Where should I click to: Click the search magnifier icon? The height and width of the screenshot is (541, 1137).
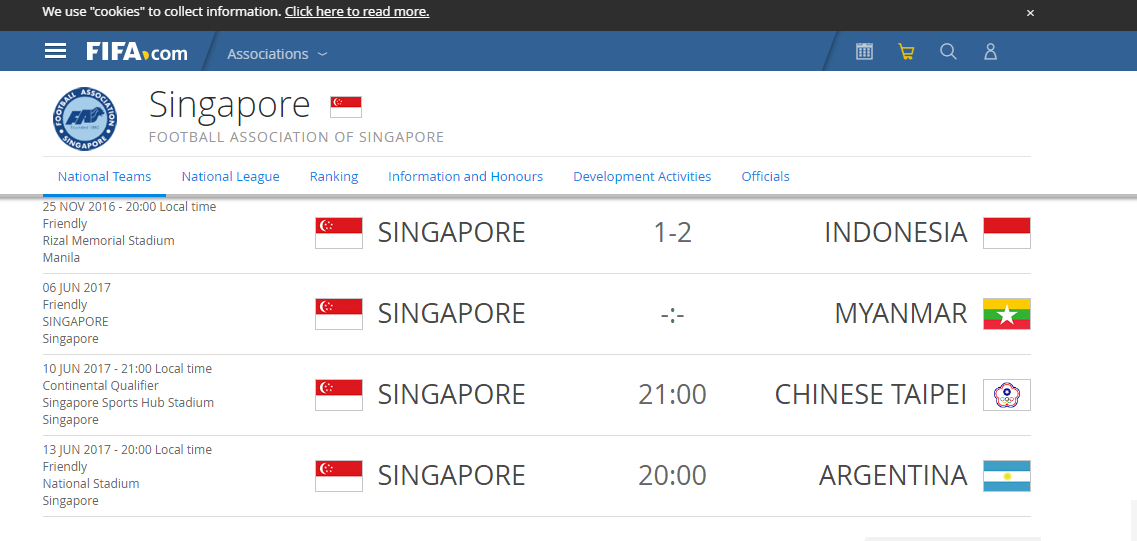coord(948,51)
